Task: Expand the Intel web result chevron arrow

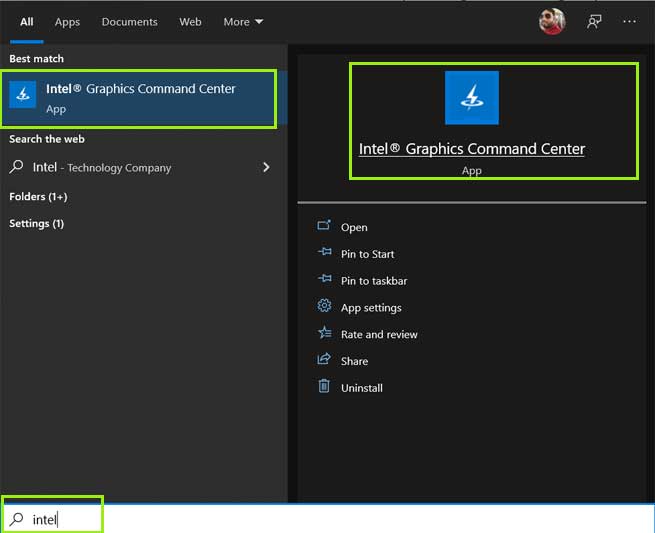Action: tap(266, 168)
